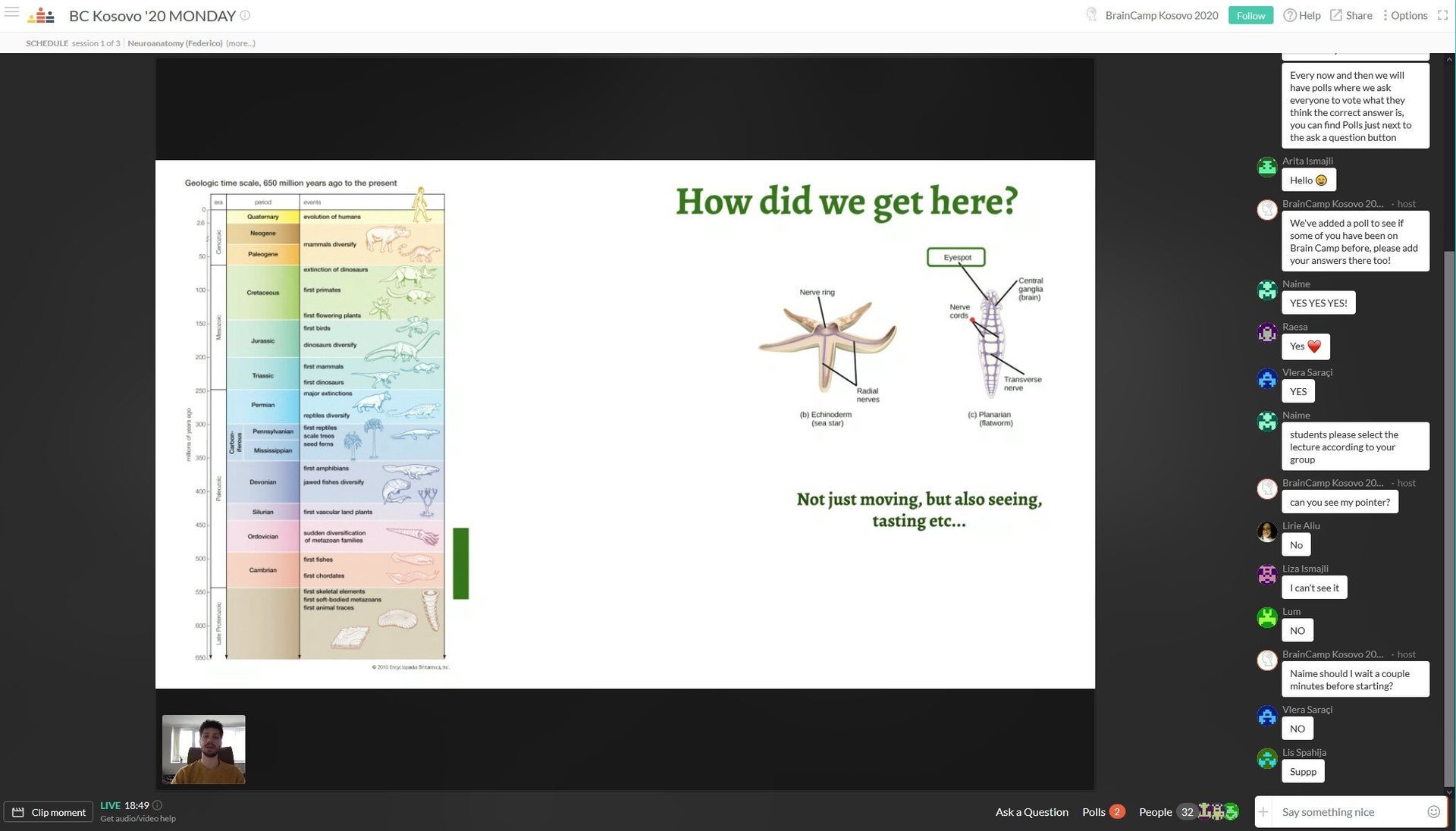Open the attendee avatars next to People

[1219, 812]
